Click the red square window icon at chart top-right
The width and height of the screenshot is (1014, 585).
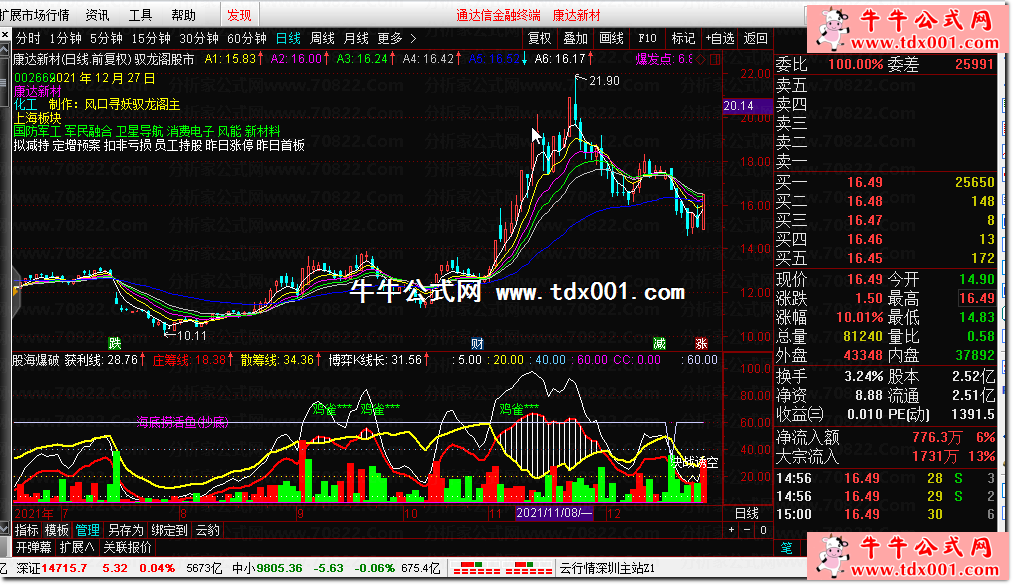(x=715, y=59)
